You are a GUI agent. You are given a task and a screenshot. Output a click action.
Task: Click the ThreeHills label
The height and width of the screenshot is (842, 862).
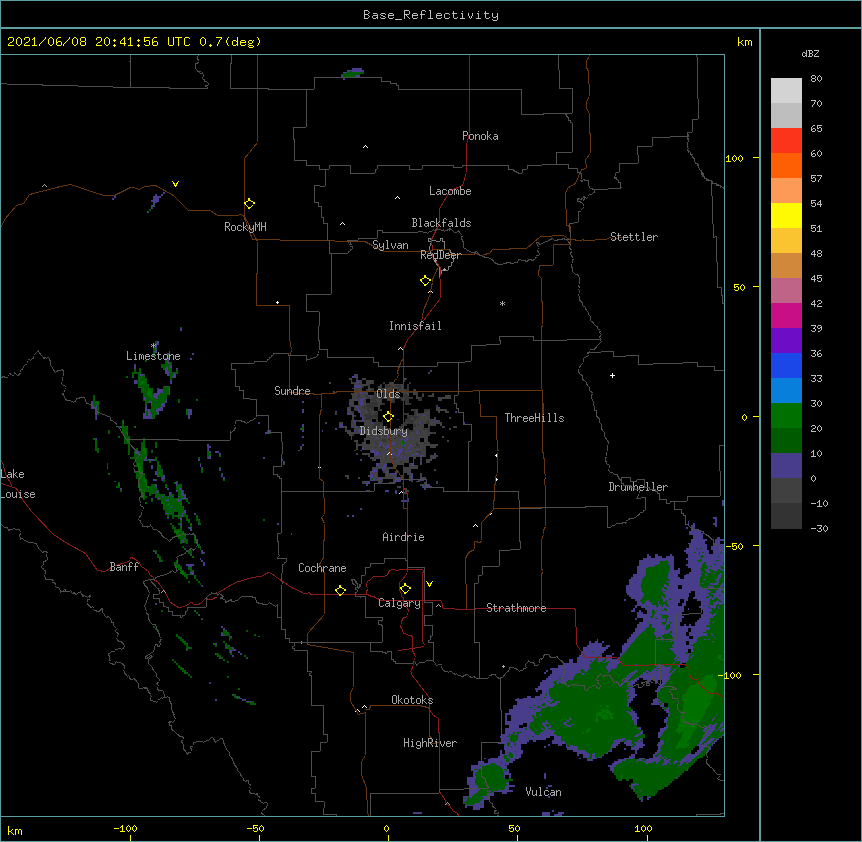534,418
